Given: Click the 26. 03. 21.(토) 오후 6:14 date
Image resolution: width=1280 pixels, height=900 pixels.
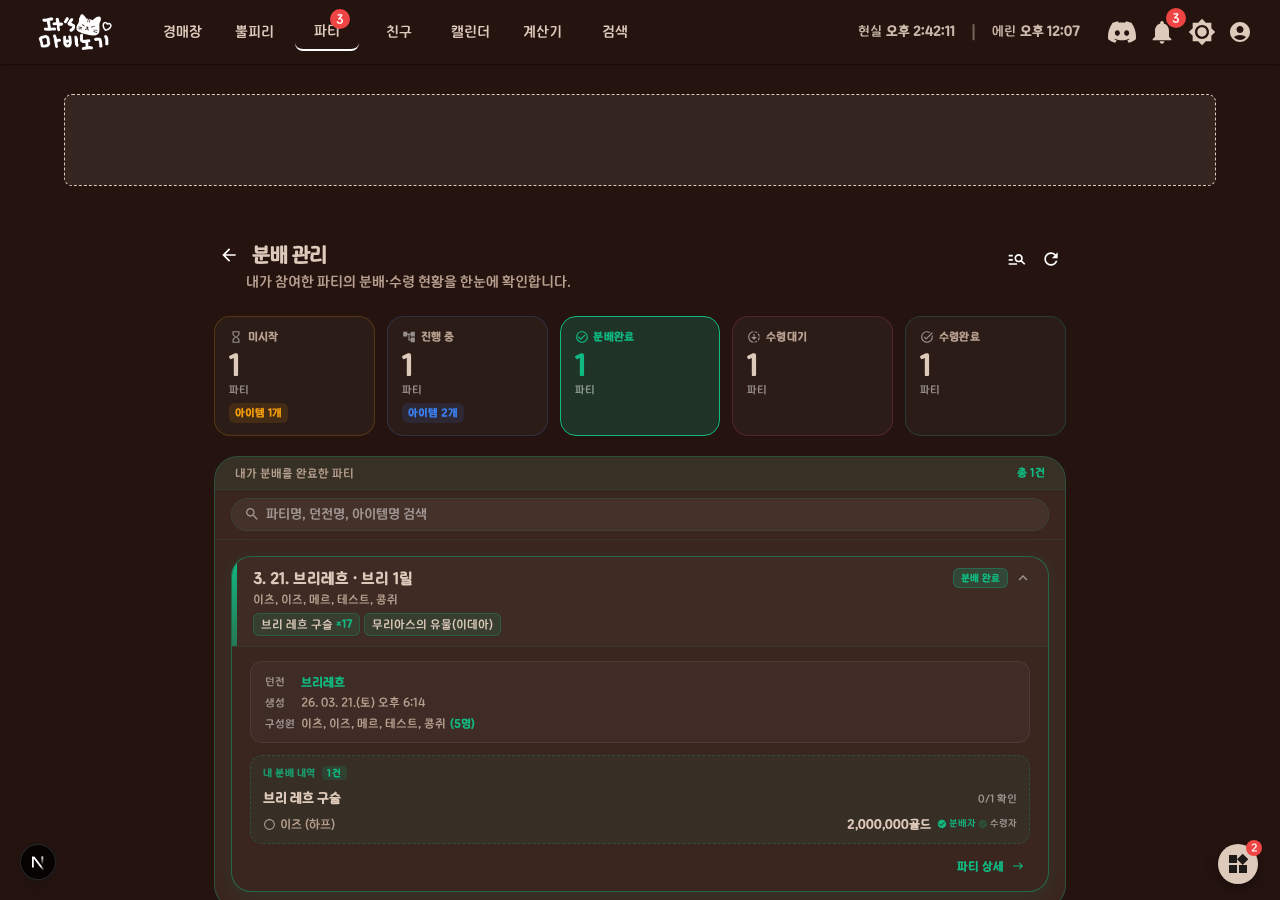Looking at the screenshot, I should click(363, 703).
